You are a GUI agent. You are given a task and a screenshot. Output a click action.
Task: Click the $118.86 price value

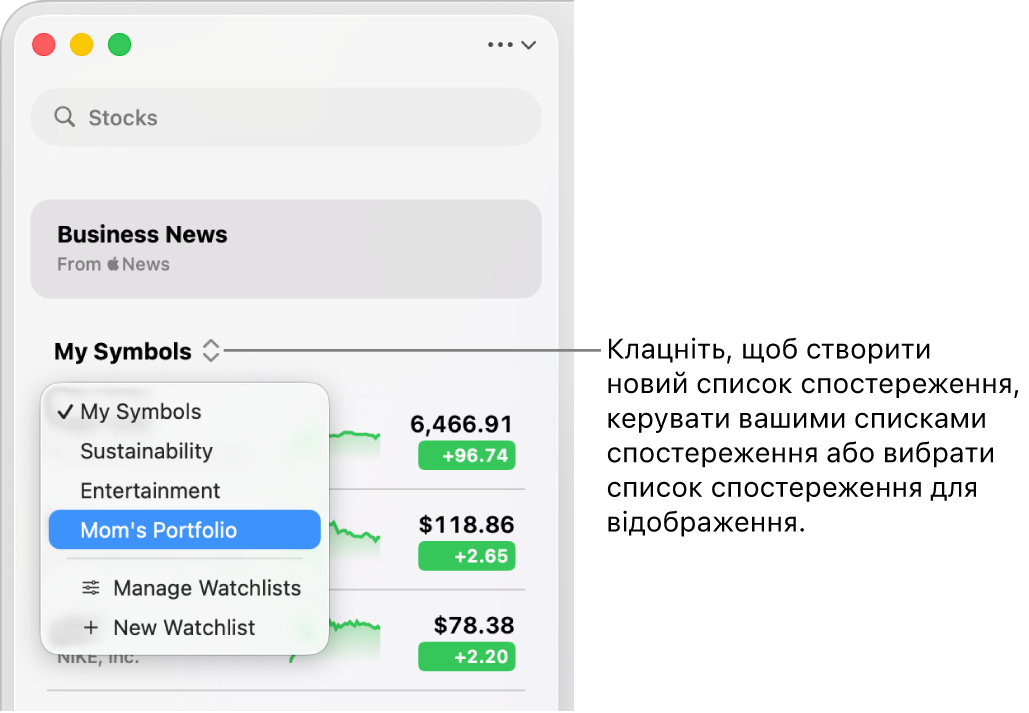tap(467, 525)
